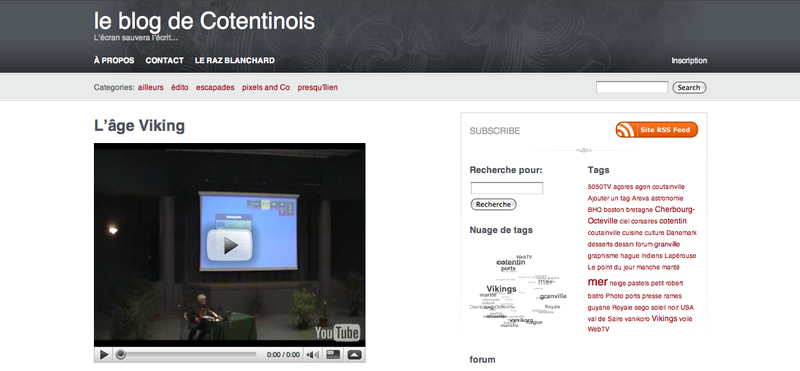This screenshot has height=371, width=800.
Task: Click the Danemark tag
Action: (681, 233)
